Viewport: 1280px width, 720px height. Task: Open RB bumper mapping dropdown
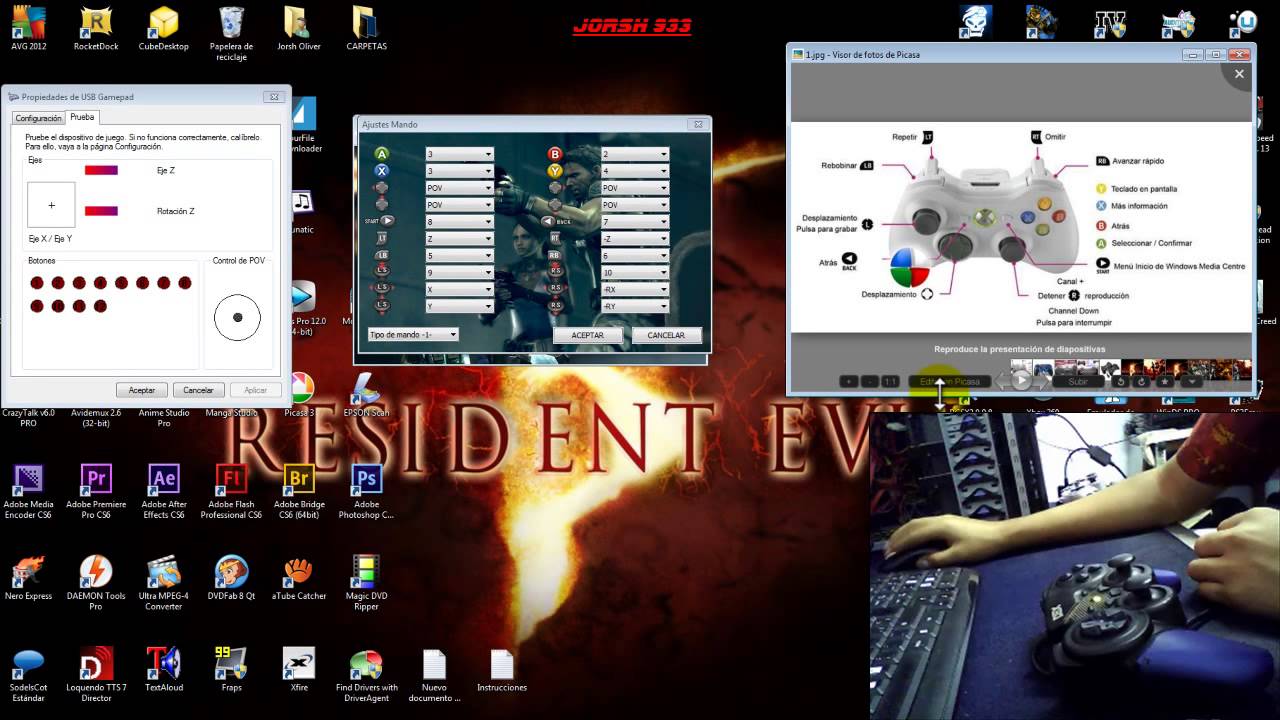(x=635, y=256)
